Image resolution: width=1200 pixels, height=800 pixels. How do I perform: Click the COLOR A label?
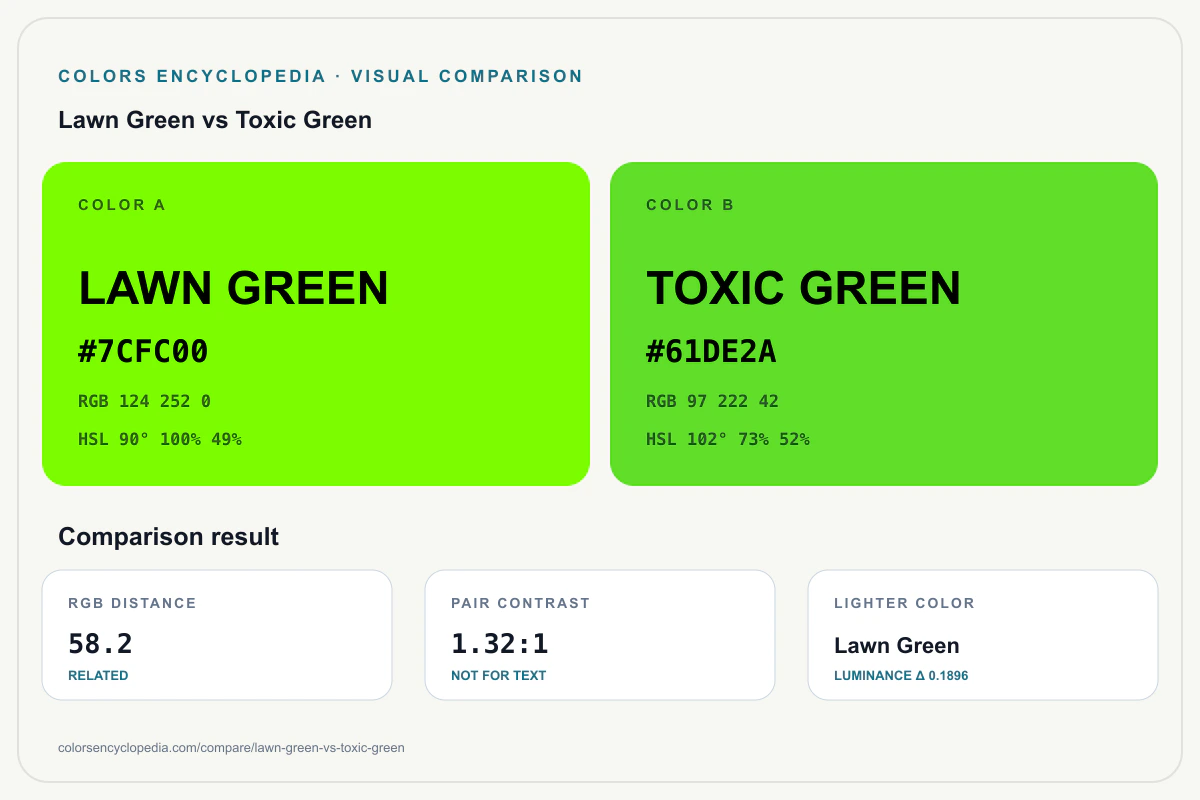[x=122, y=205]
